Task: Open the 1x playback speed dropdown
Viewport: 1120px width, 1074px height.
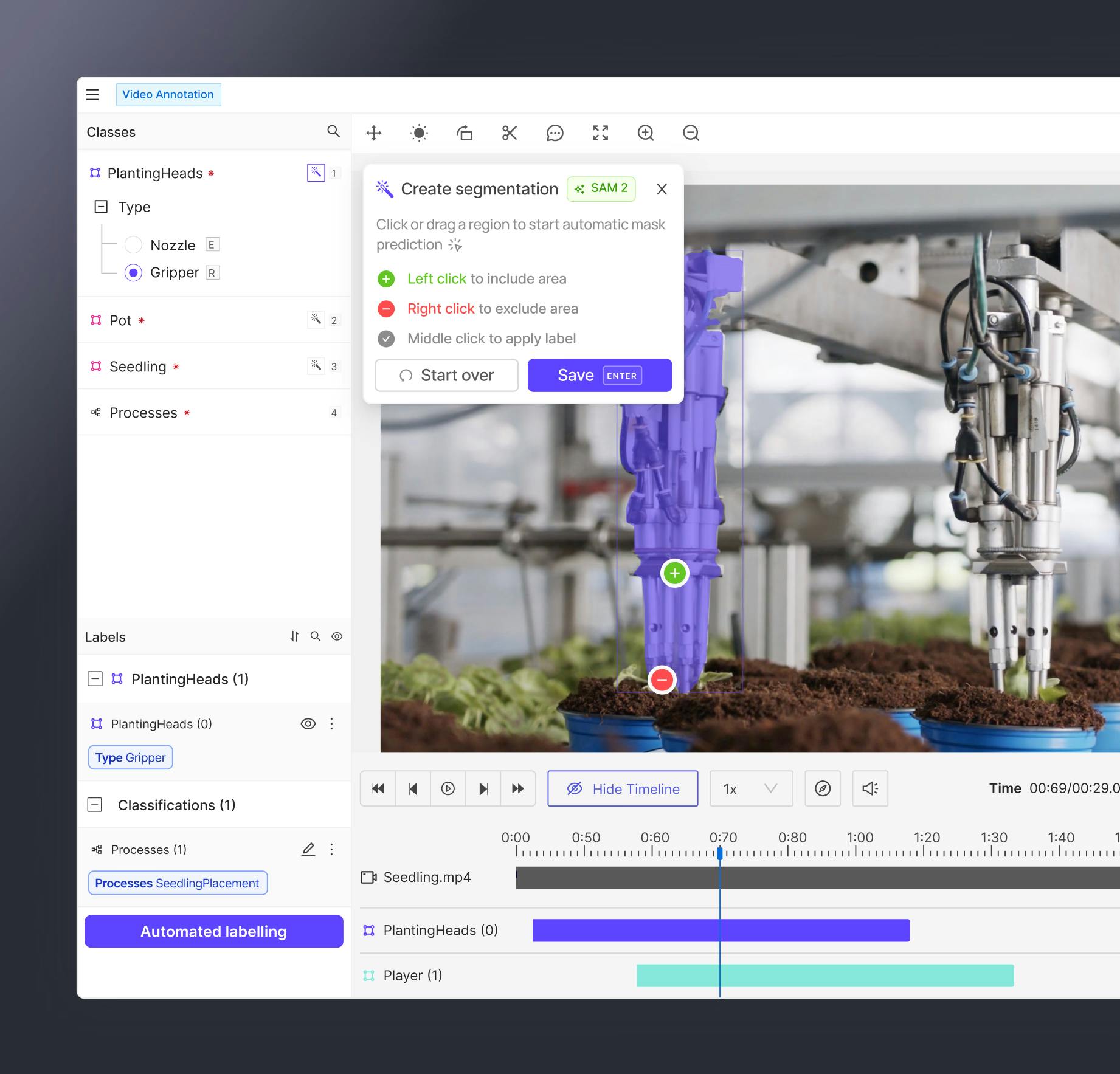Action: (x=751, y=788)
